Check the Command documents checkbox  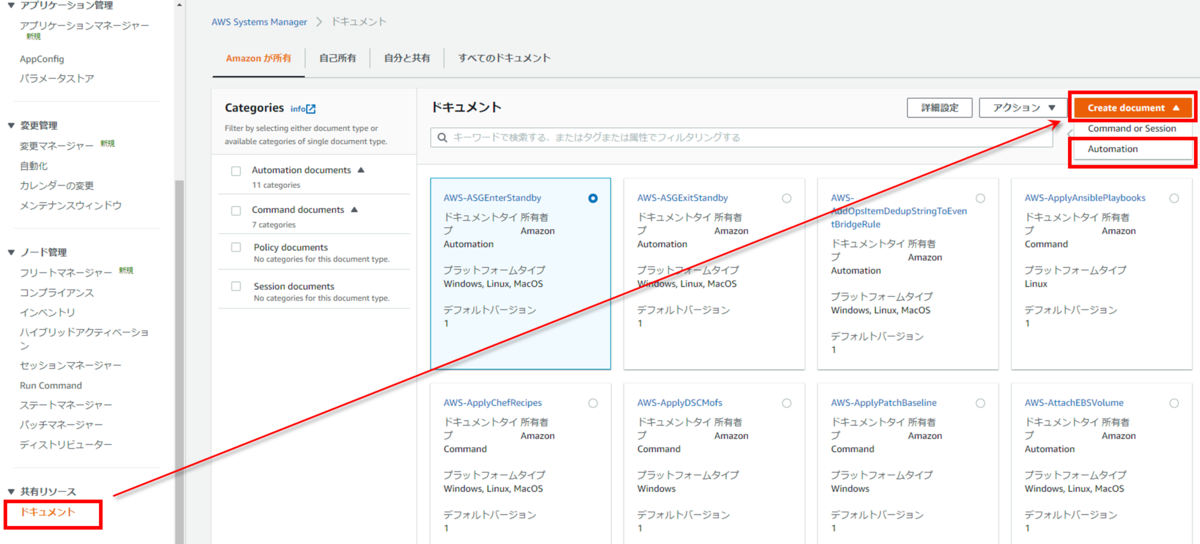click(236, 211)
